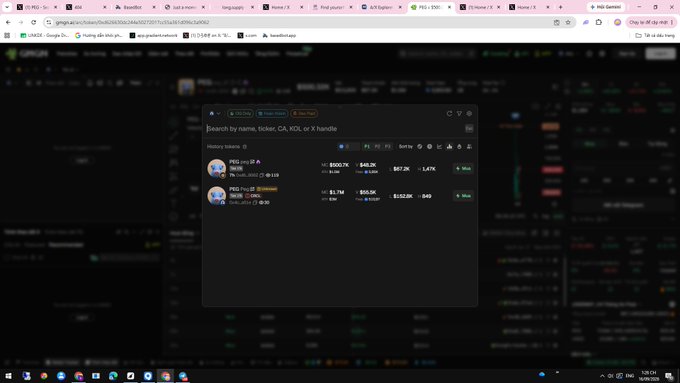Copy address icon in second PEG row
Screen dimensions: 680x383
pyautogui.click(x=255, y=203)
